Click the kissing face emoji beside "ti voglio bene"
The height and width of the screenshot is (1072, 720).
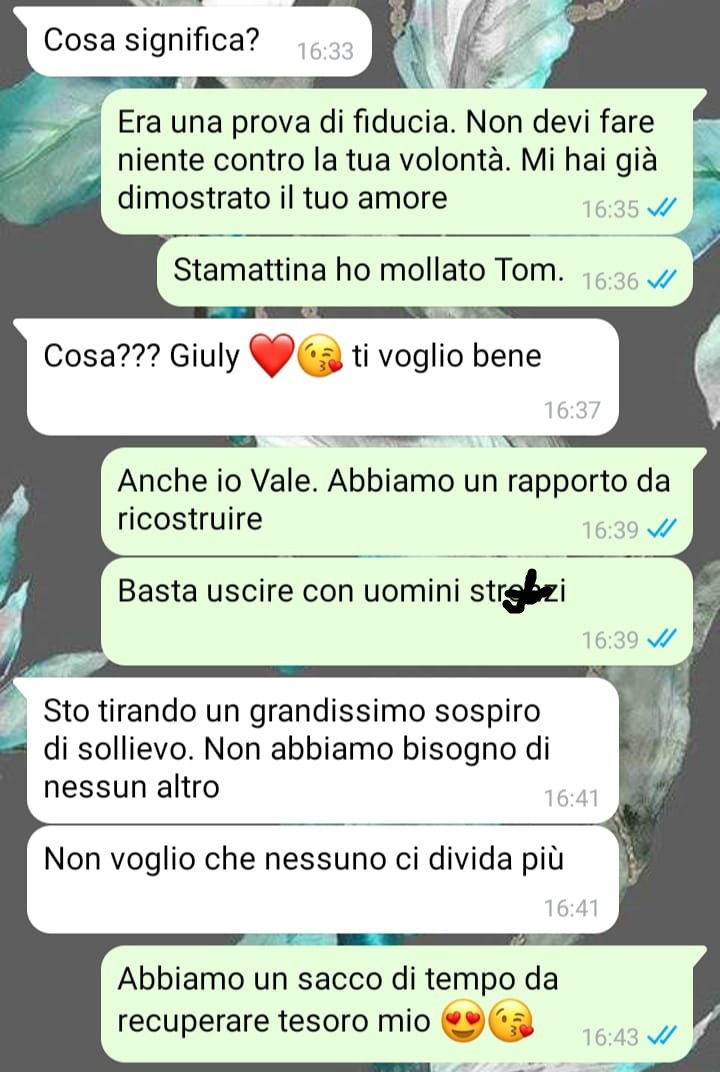pyautogui.click(x=320, y=357)
